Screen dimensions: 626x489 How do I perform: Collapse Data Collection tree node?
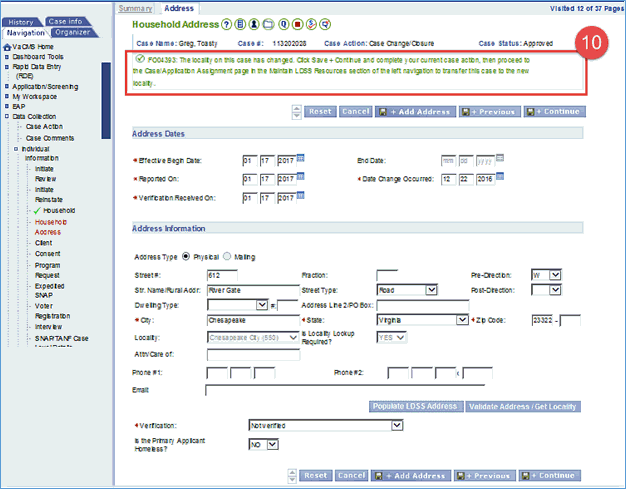(x=6, y=117)
